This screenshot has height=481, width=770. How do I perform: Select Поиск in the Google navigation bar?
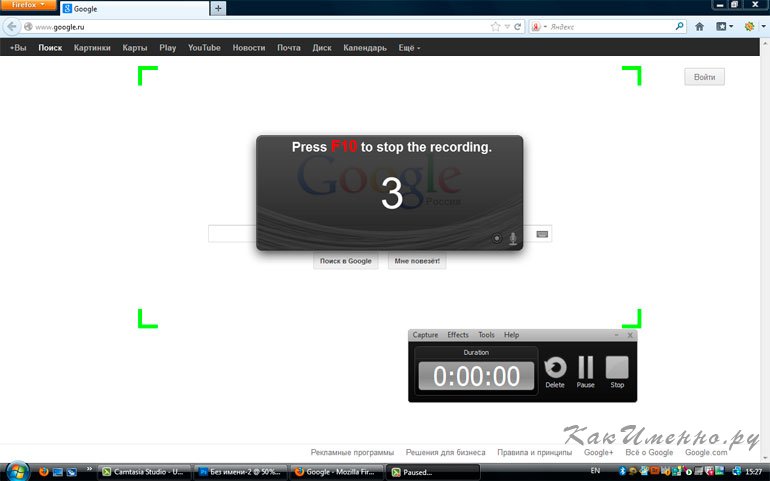50,48
